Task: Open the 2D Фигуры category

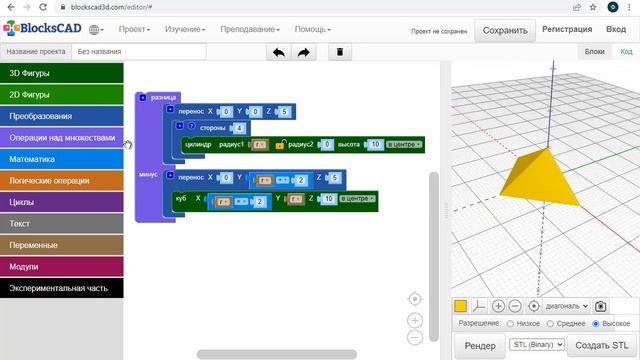Action: coord(62,95)
